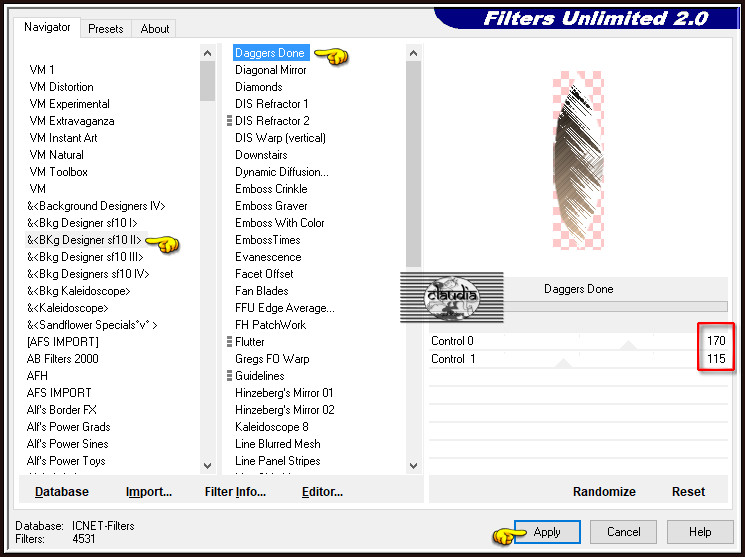Choose Alf's Power Grads category
The height and width of the screenshot is (557, 745).
tap(68, 427)
